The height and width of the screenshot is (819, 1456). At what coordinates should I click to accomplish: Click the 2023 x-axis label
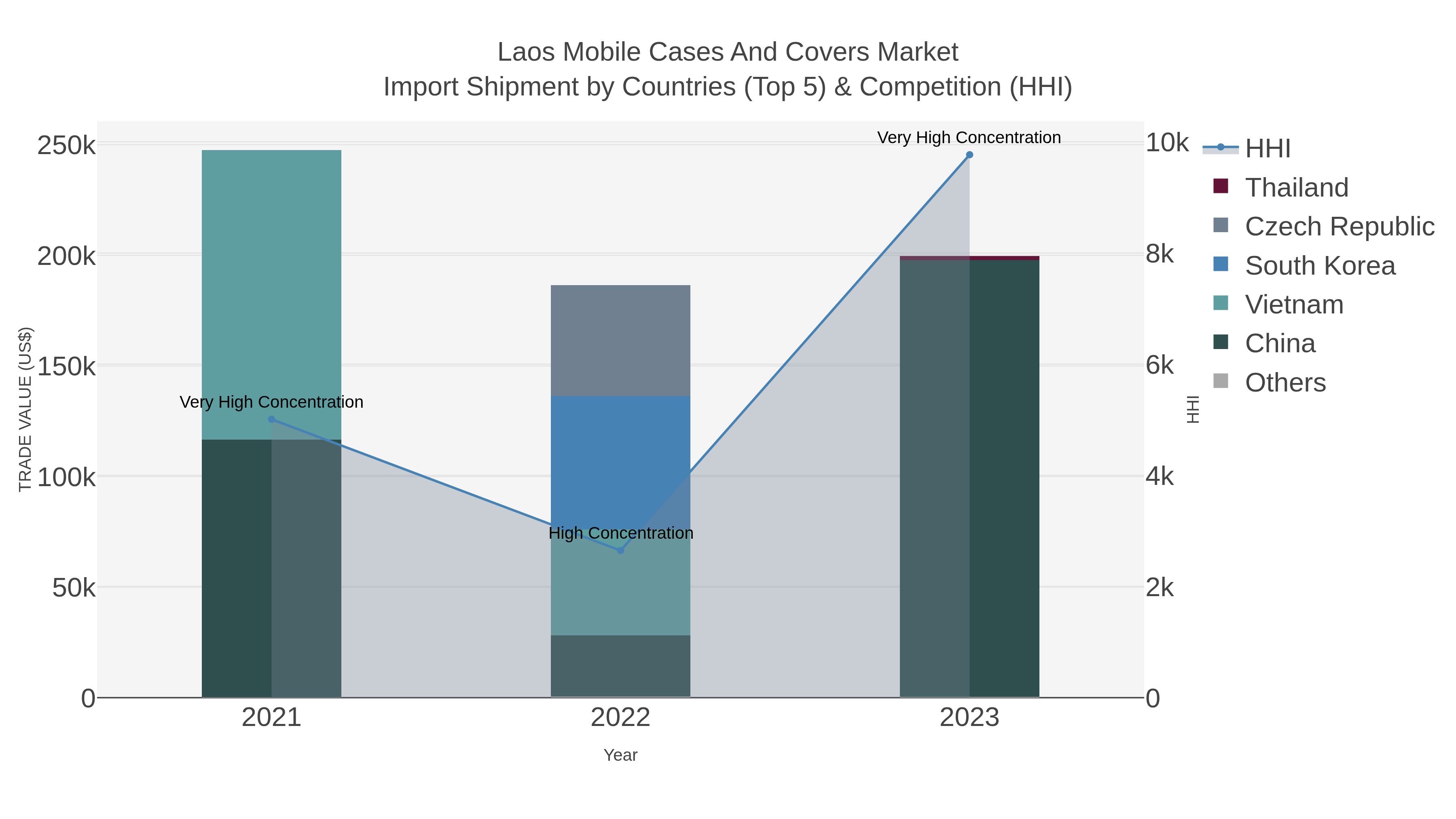969,718
